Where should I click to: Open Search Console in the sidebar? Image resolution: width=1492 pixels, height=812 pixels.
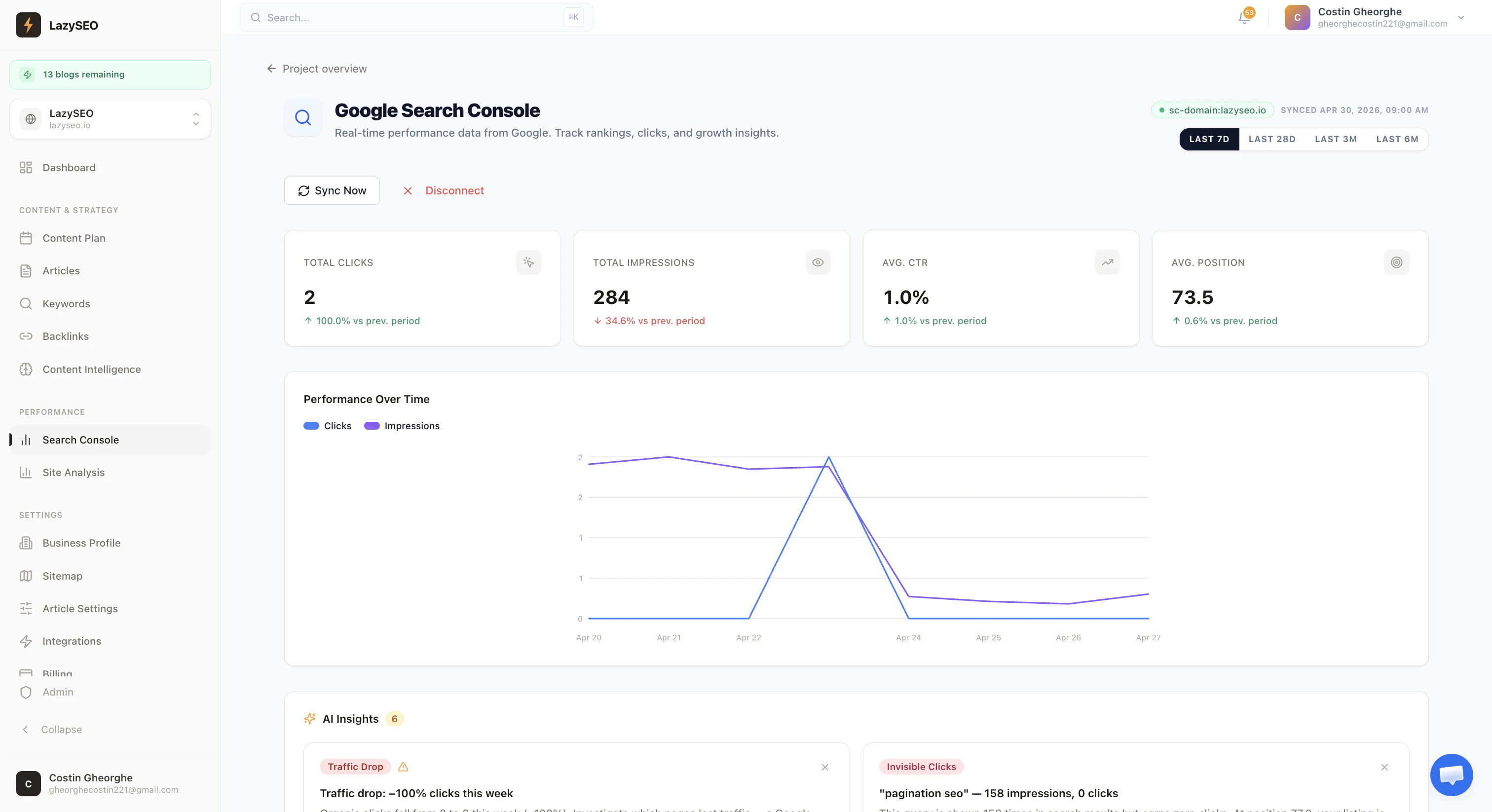[x=110, y=440]
